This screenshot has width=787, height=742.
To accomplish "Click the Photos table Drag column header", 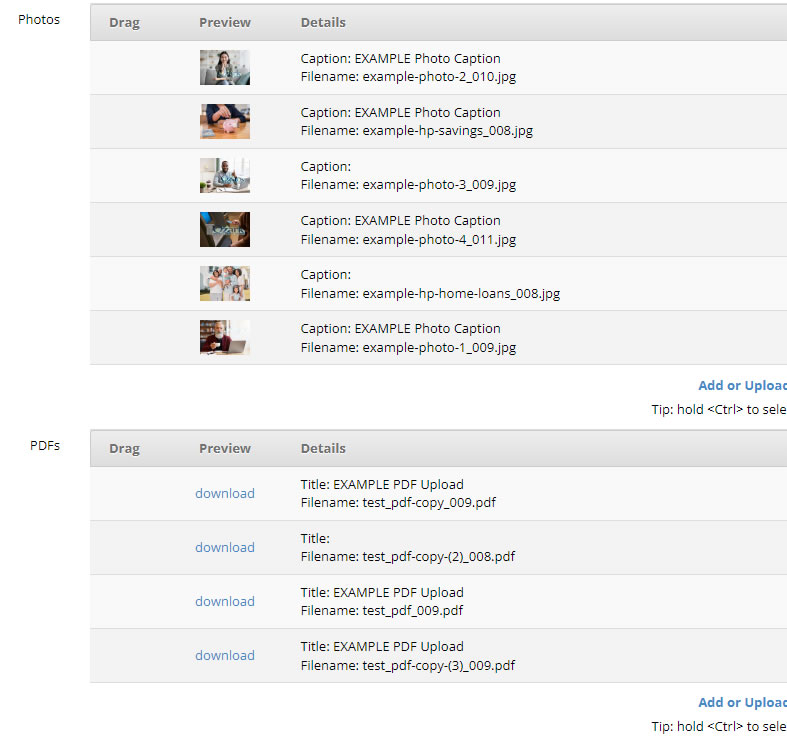I will 124,22.
